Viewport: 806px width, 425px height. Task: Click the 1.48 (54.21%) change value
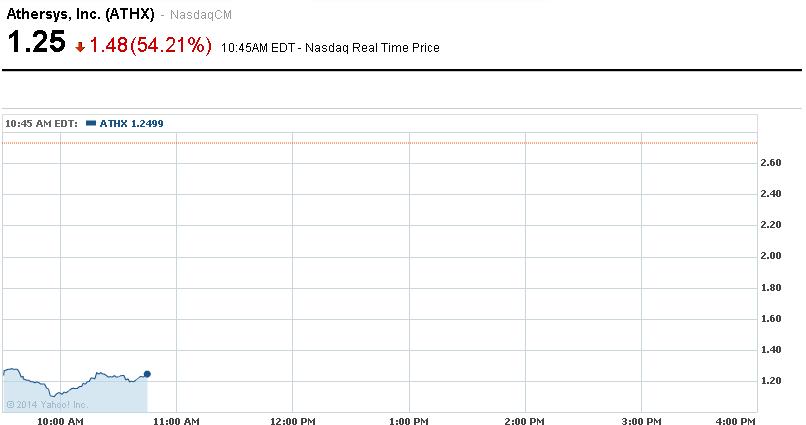pyautogui.click(x=150, y=46)
